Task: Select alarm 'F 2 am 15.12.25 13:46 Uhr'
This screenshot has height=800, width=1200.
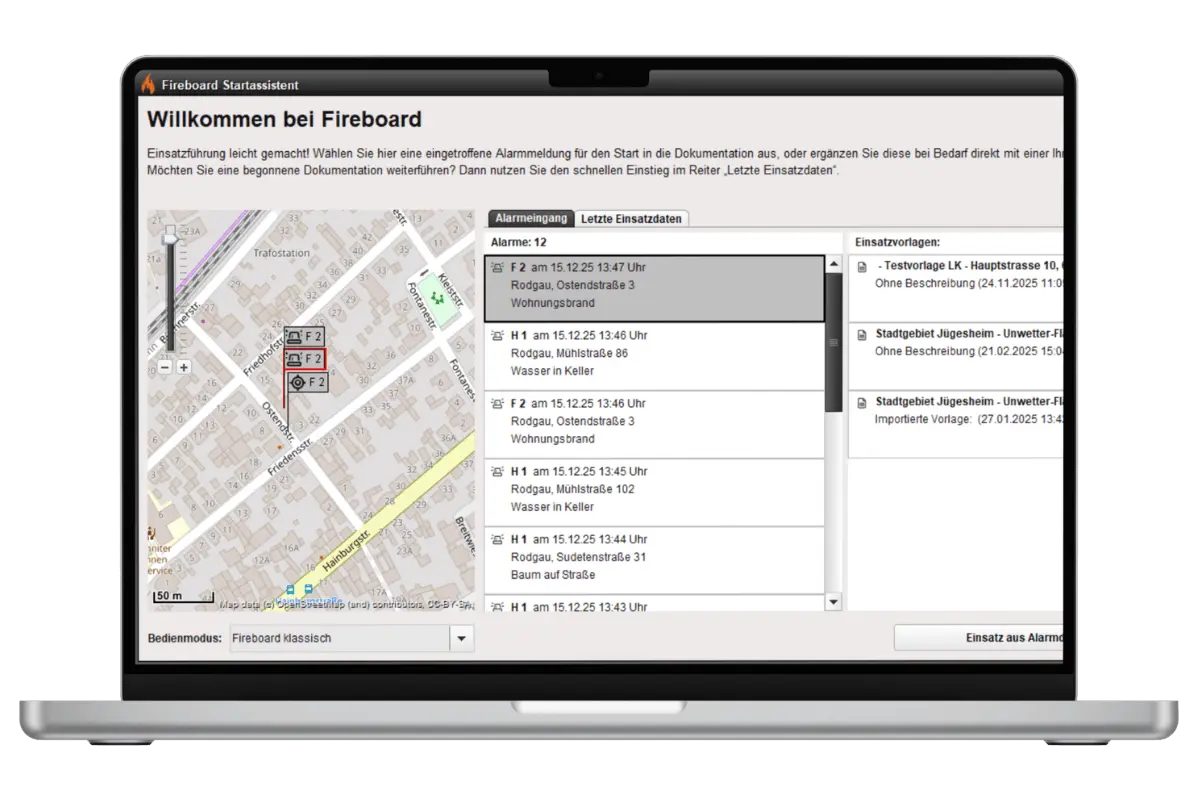Action: click(655, 424)
